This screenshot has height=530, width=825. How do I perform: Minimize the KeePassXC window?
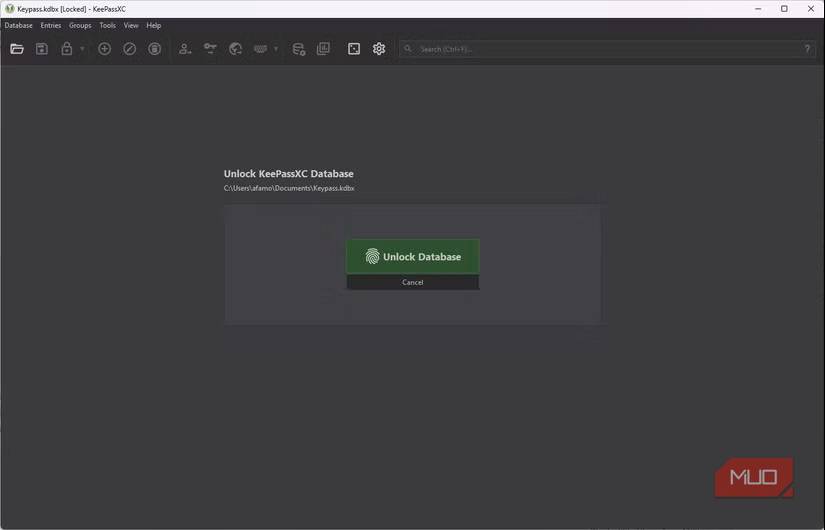758,9
